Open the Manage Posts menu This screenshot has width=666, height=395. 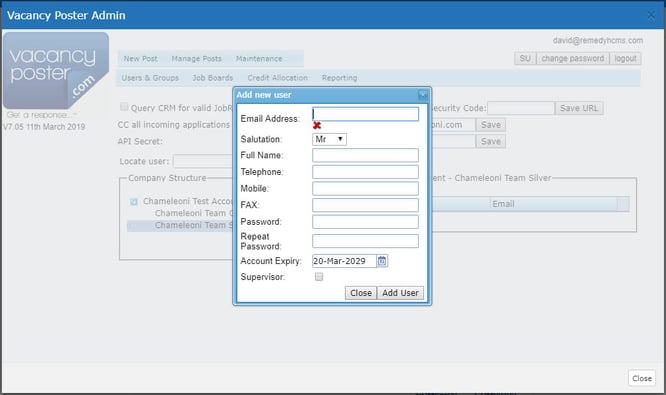[x=197, y=59]
